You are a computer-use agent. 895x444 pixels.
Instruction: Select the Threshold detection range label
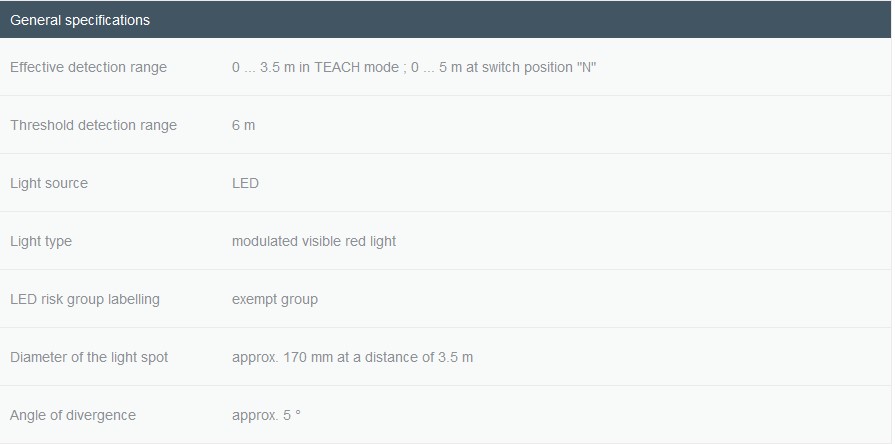click(94, 126)
